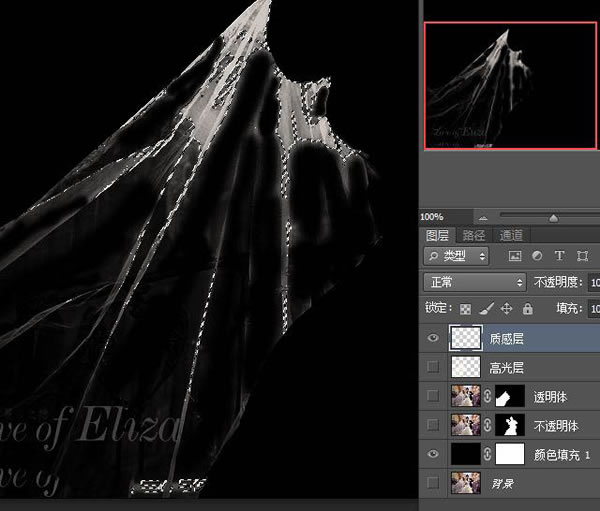
Task: Select the 颜色填充 1 black color swatch
Action: pyautogui.click(x=466, y=454)
